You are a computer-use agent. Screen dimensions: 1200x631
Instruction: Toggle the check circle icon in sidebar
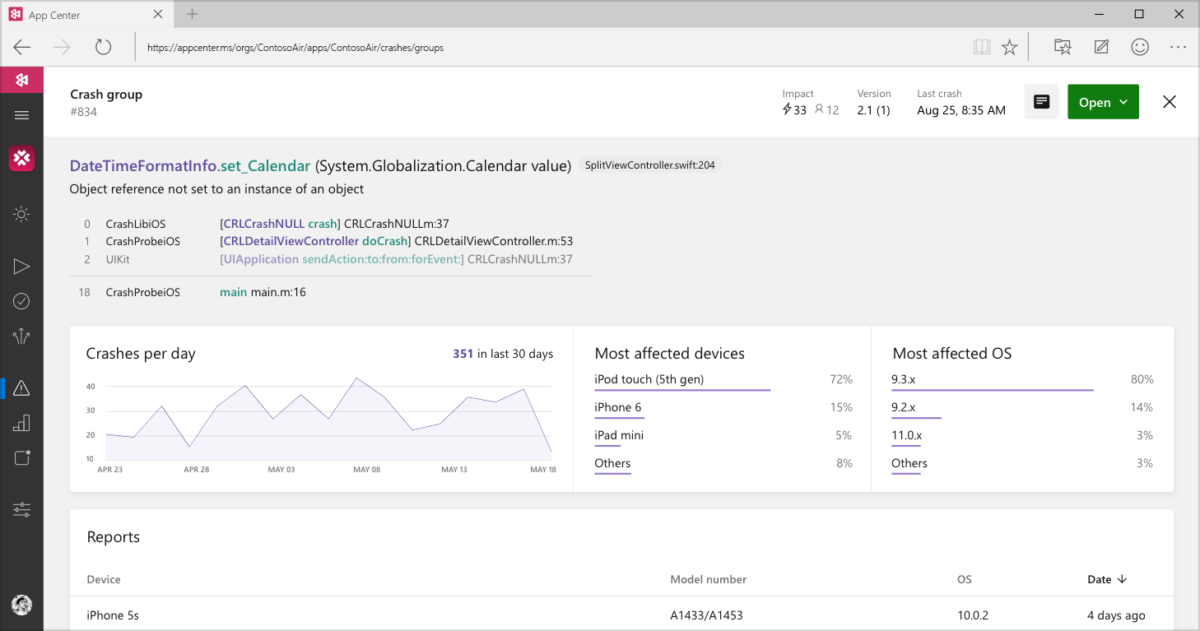21,301
